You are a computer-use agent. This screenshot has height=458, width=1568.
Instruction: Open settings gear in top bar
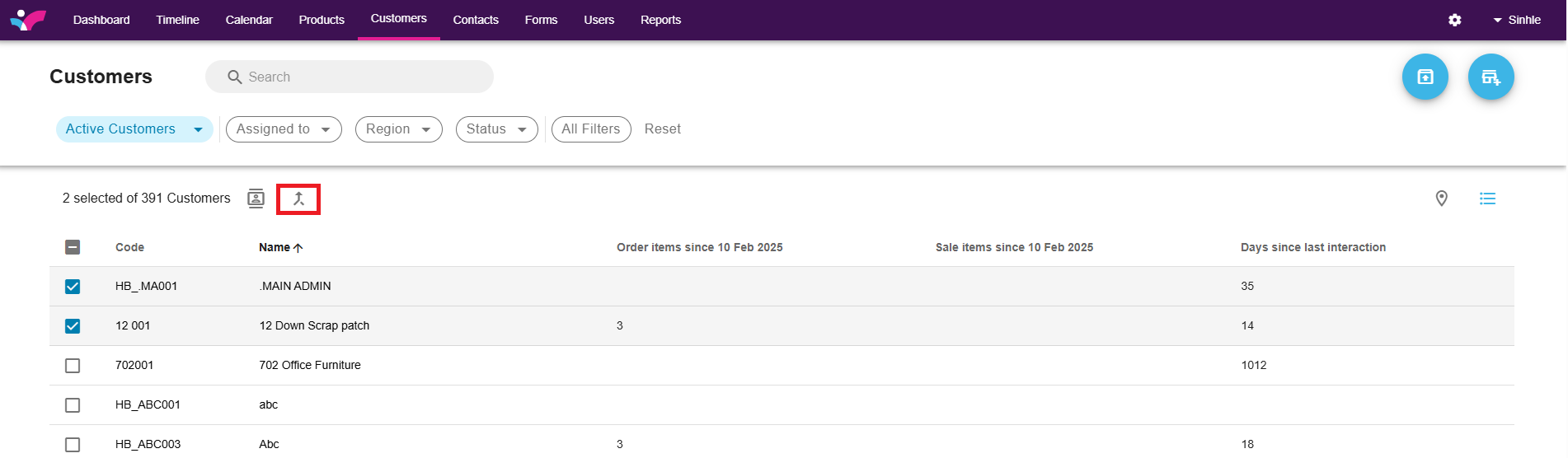tap(1454, 20)
